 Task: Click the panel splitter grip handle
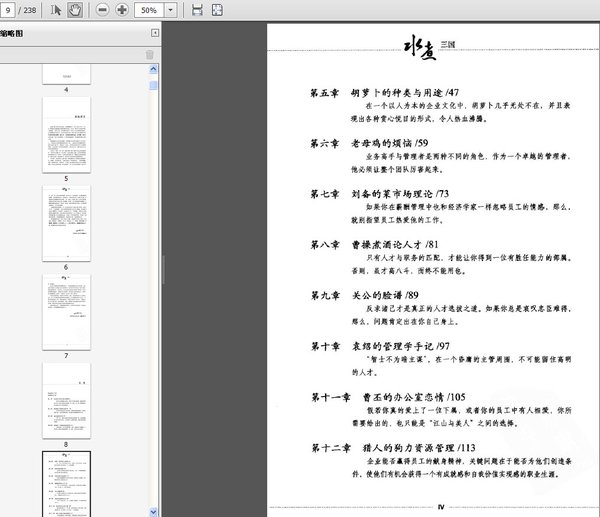point(163,269)
